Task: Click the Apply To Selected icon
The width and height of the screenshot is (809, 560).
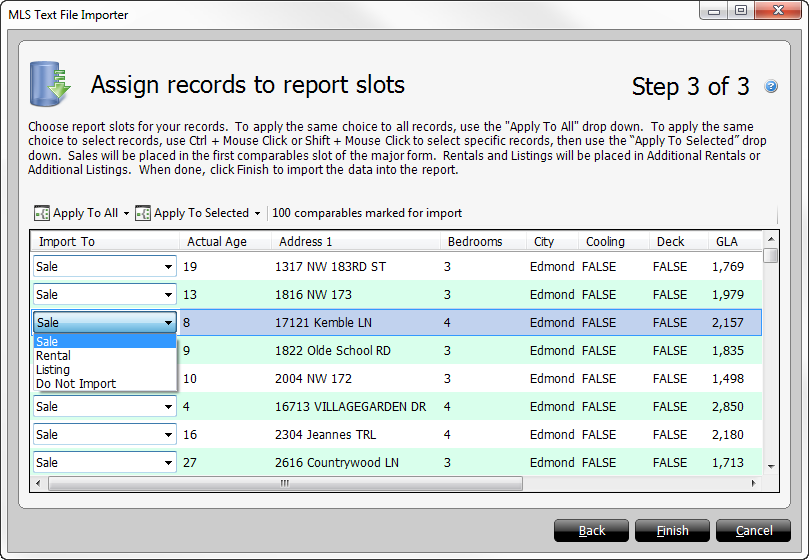Action: [x=143, y=213]
